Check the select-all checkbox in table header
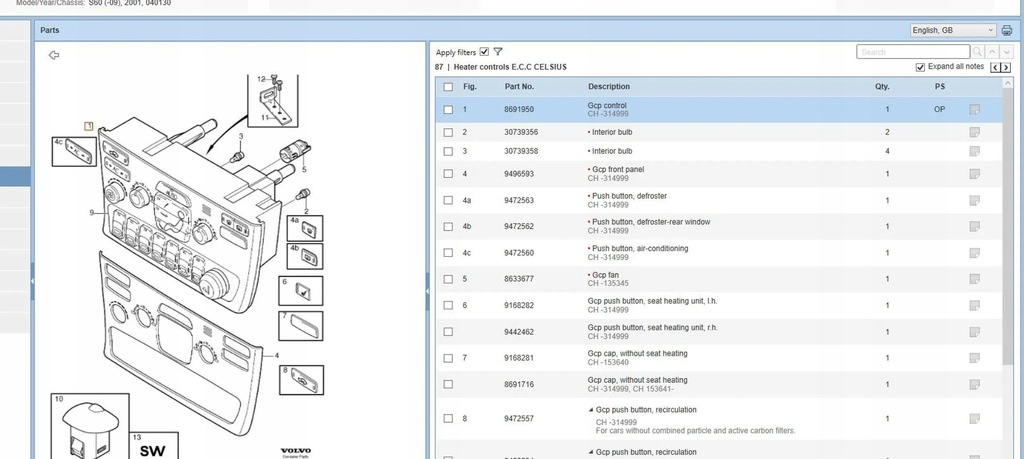This screenshot has width=1024, height=459. [x=448, y=87]
